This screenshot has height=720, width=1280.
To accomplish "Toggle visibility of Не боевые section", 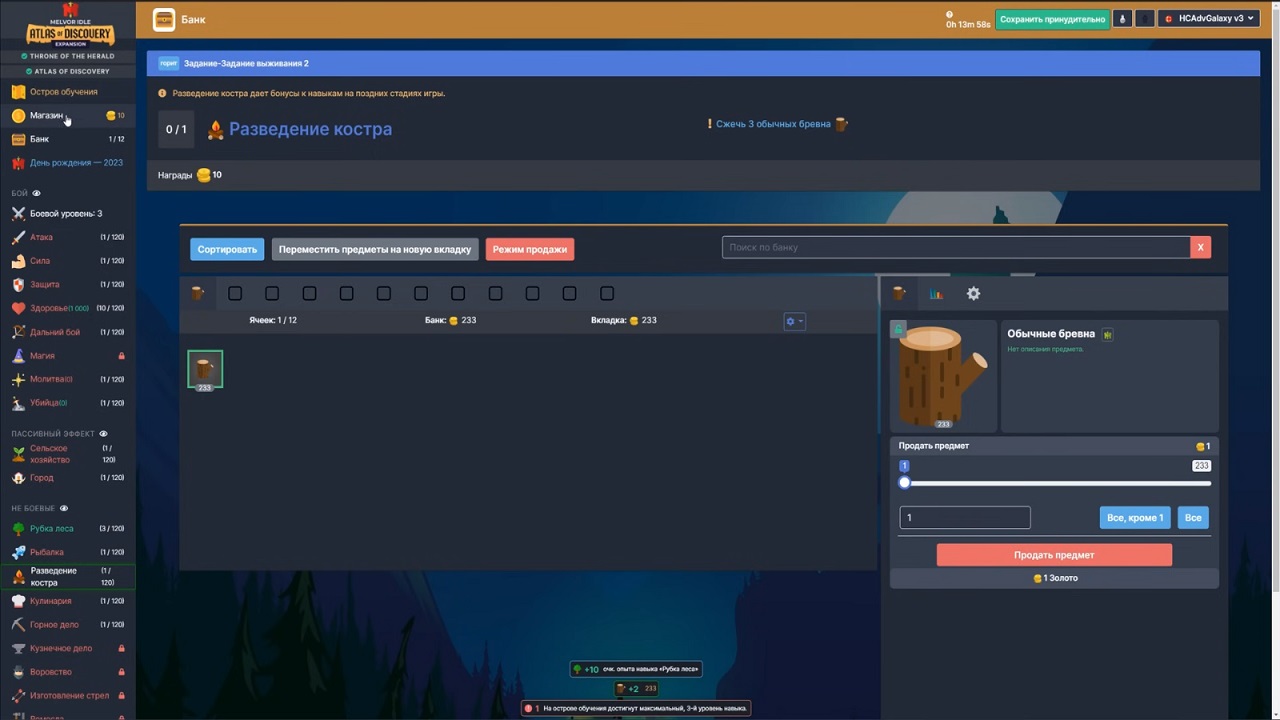I will (x=63, y=508).
